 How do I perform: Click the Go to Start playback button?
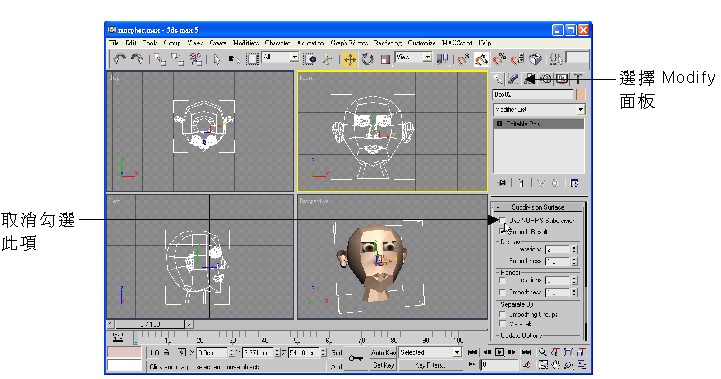click(472, 353)
